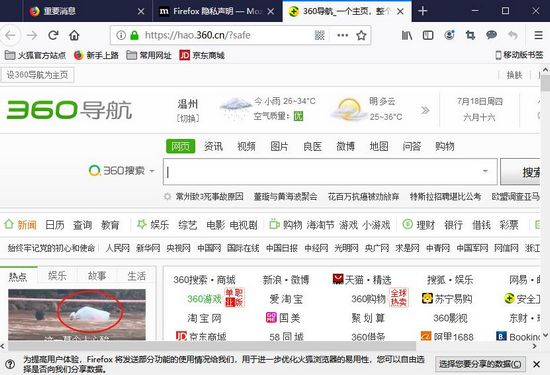Click the 搜索 button

(520, 172)
